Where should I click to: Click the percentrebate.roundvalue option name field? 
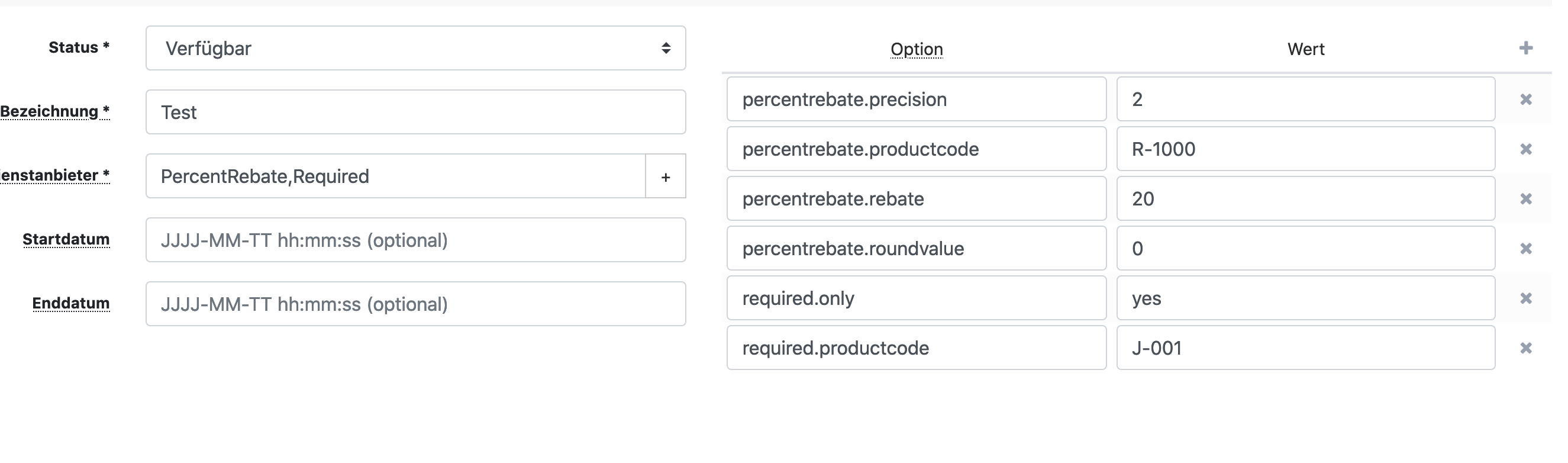click(917, 249)
